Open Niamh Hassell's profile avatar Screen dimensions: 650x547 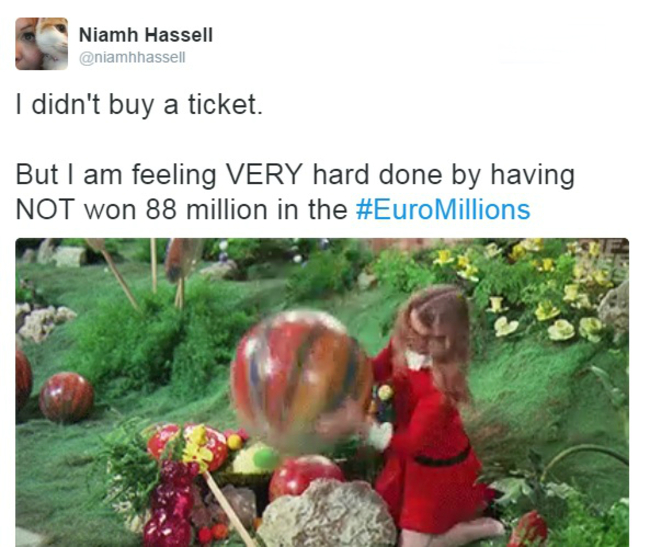click(x=41, y=44)
